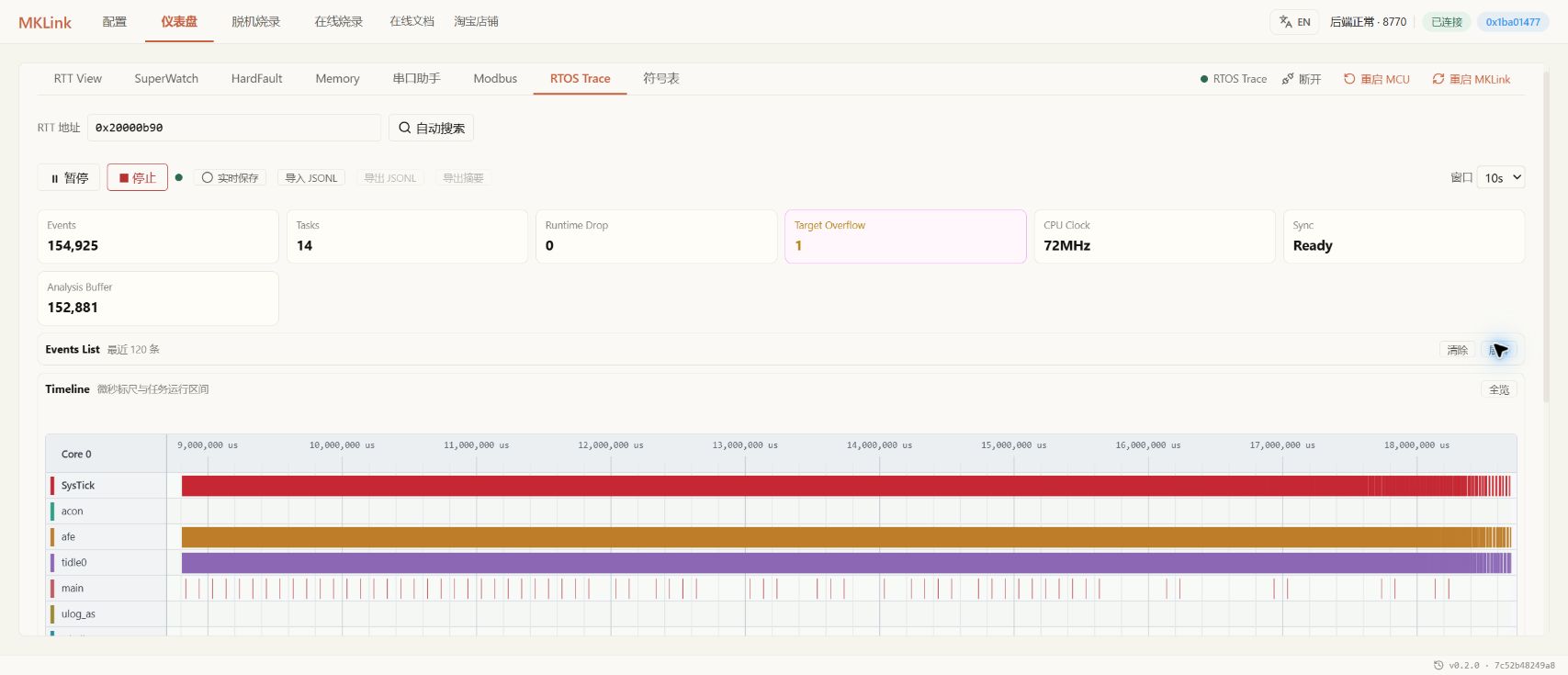Click the 全览 button in Timeline
The width and height of the screenshot is (1568, 675).
click(1499, 389)
